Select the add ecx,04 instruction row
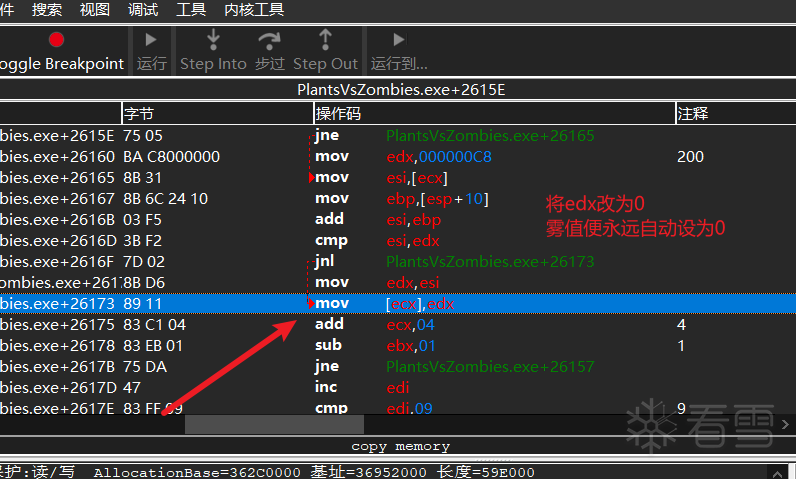This screenshot has width=796, height=479. tap(398, 324)
